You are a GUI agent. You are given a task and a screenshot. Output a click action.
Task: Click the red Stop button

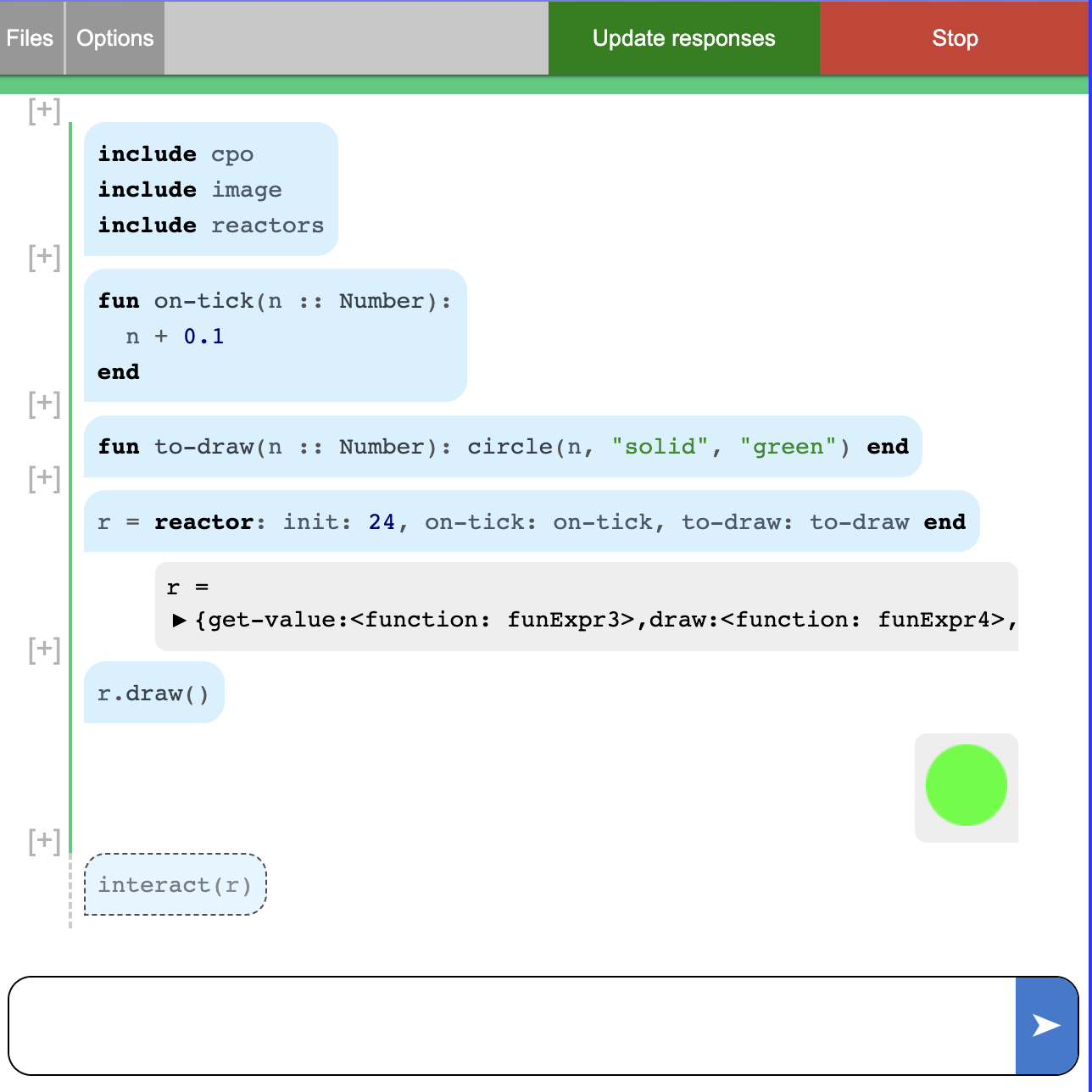tap(955, 38)
